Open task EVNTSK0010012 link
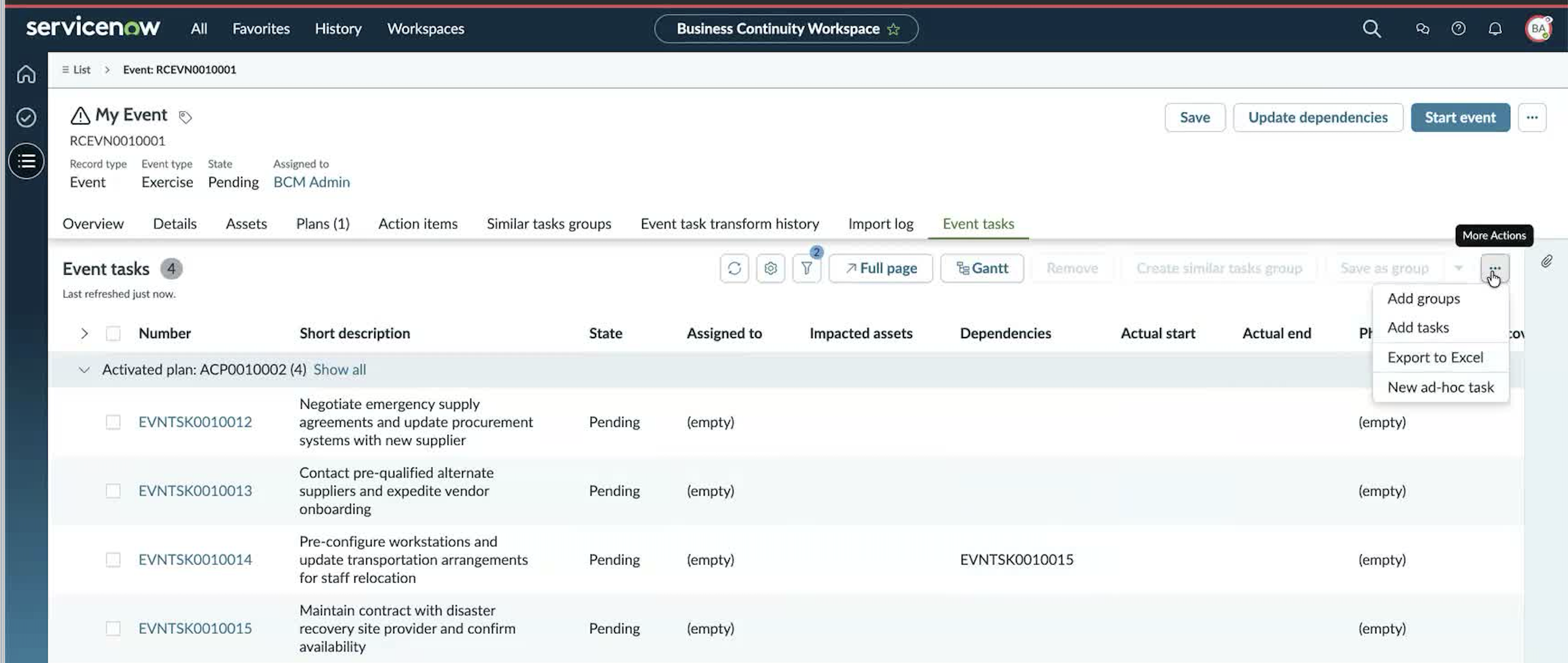 (x=195, y=422)
